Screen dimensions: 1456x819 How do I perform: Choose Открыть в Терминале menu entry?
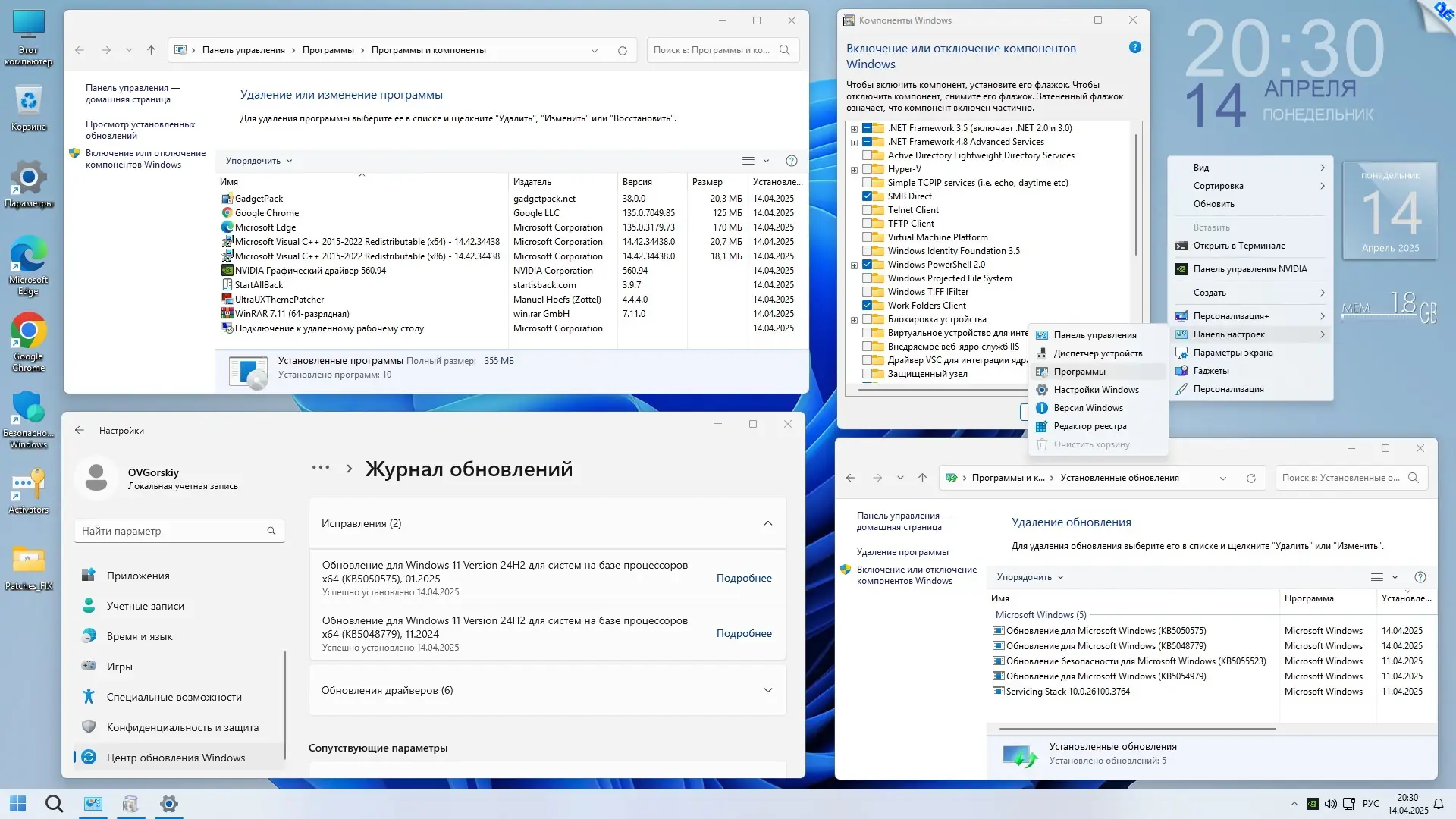click(1238, 246)
